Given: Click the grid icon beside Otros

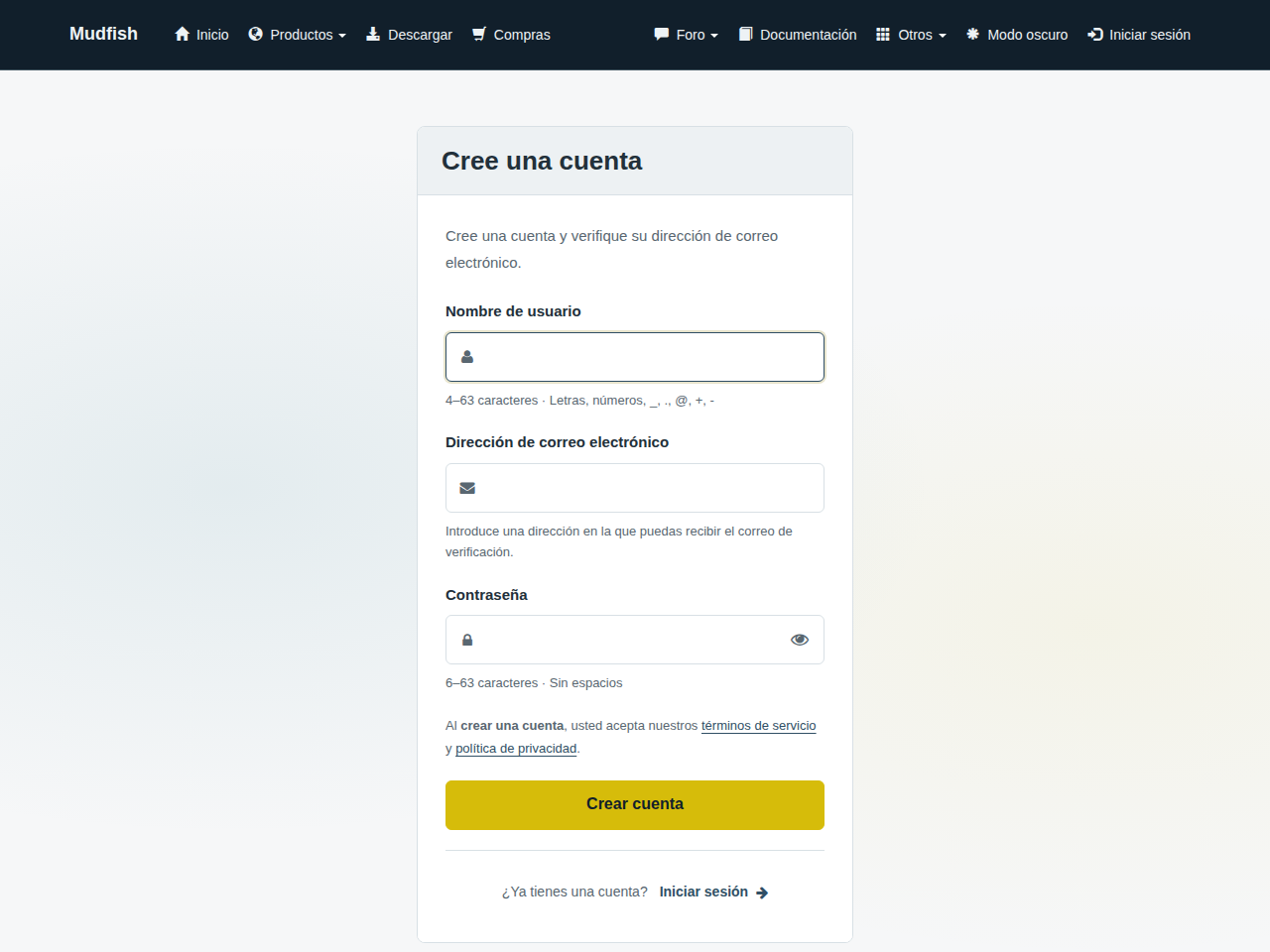Looking at the screenshot, I should pos(883,34).
